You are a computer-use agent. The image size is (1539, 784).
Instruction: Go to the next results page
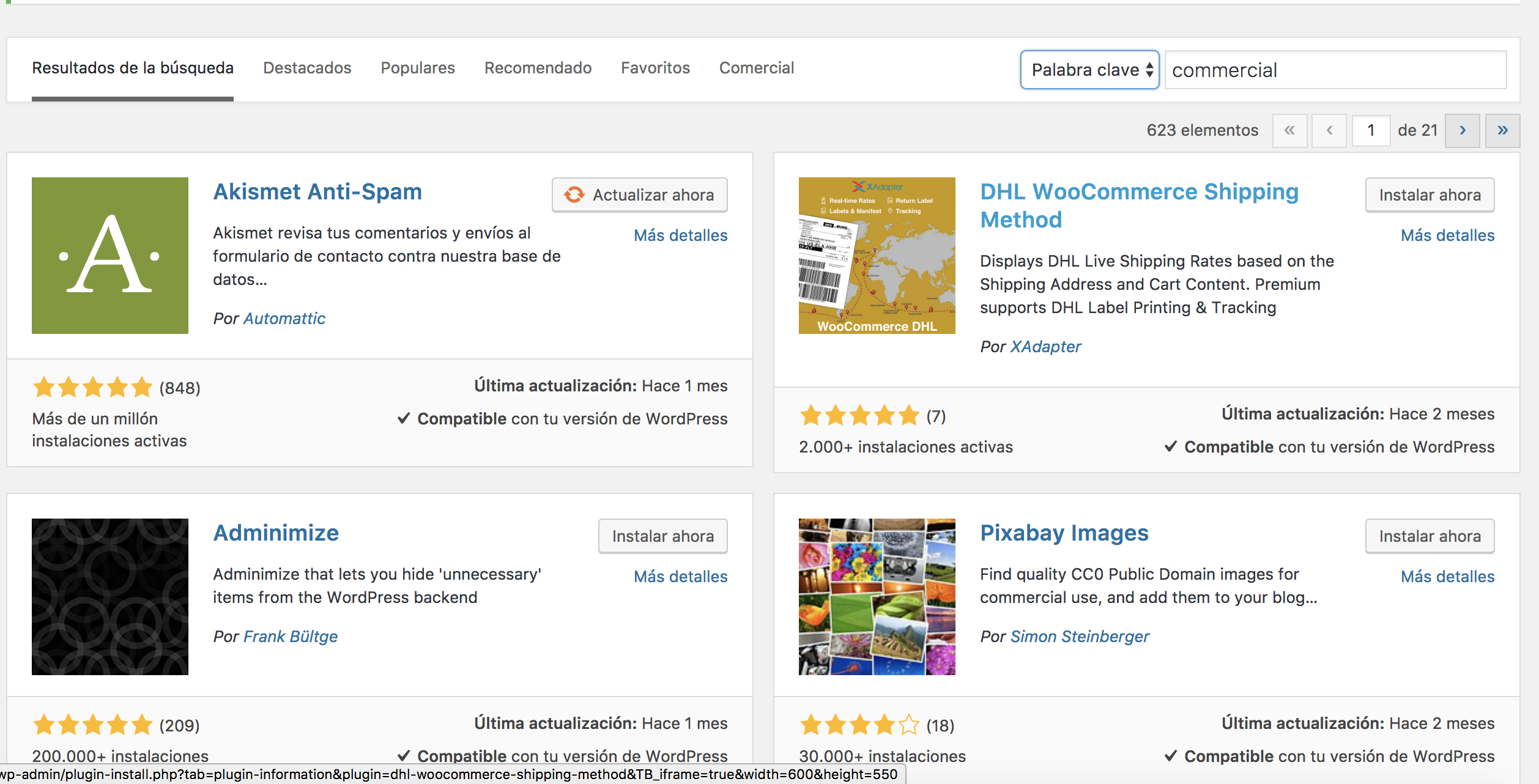pyautogui.click(x=1463, y=130)
